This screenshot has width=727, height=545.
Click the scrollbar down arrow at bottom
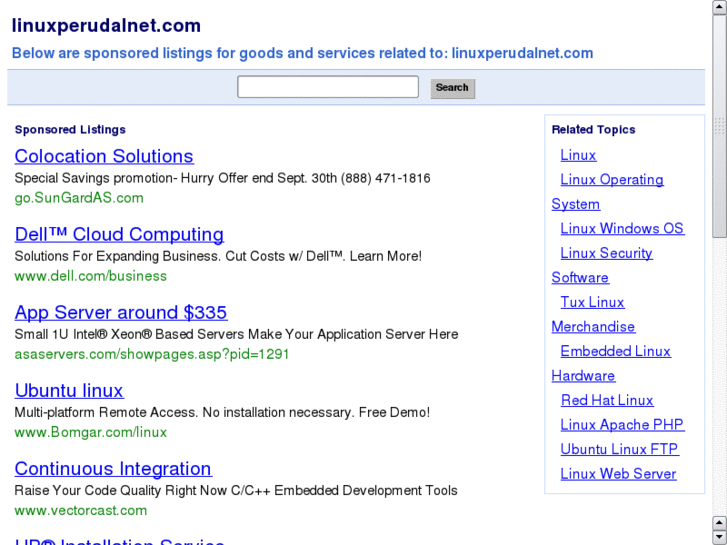[720, 537]
